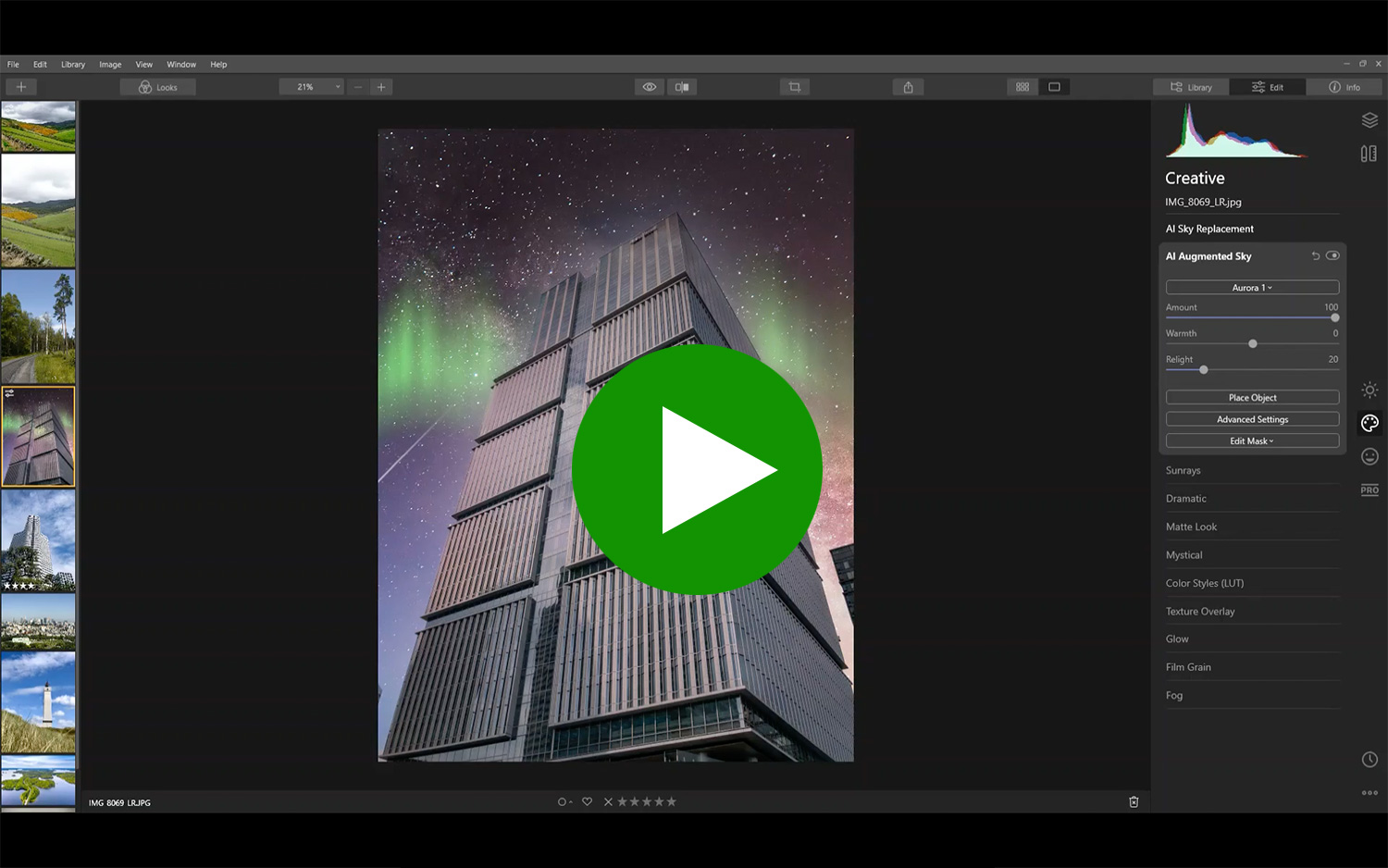This screenshot has height=868, width=1388.
Task: Toggle the before/after compare view
Action: tap(682, 87)
